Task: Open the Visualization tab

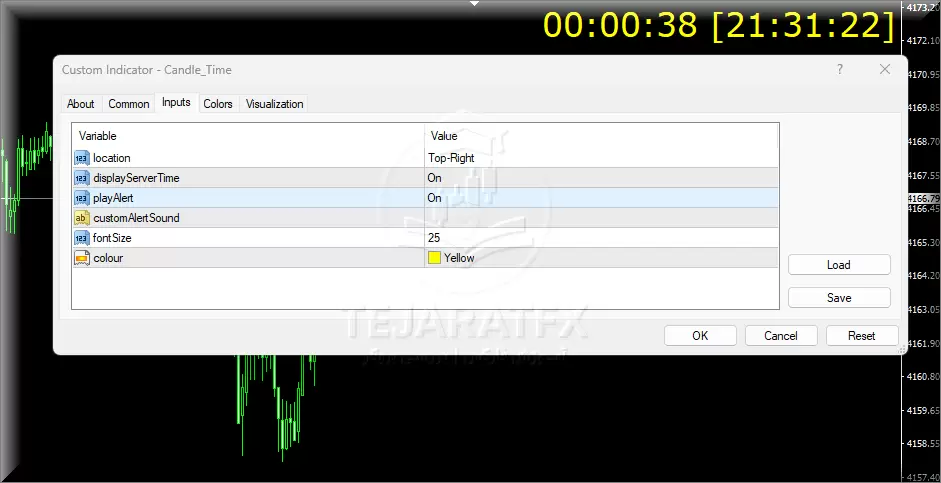Action: [274, 104]
